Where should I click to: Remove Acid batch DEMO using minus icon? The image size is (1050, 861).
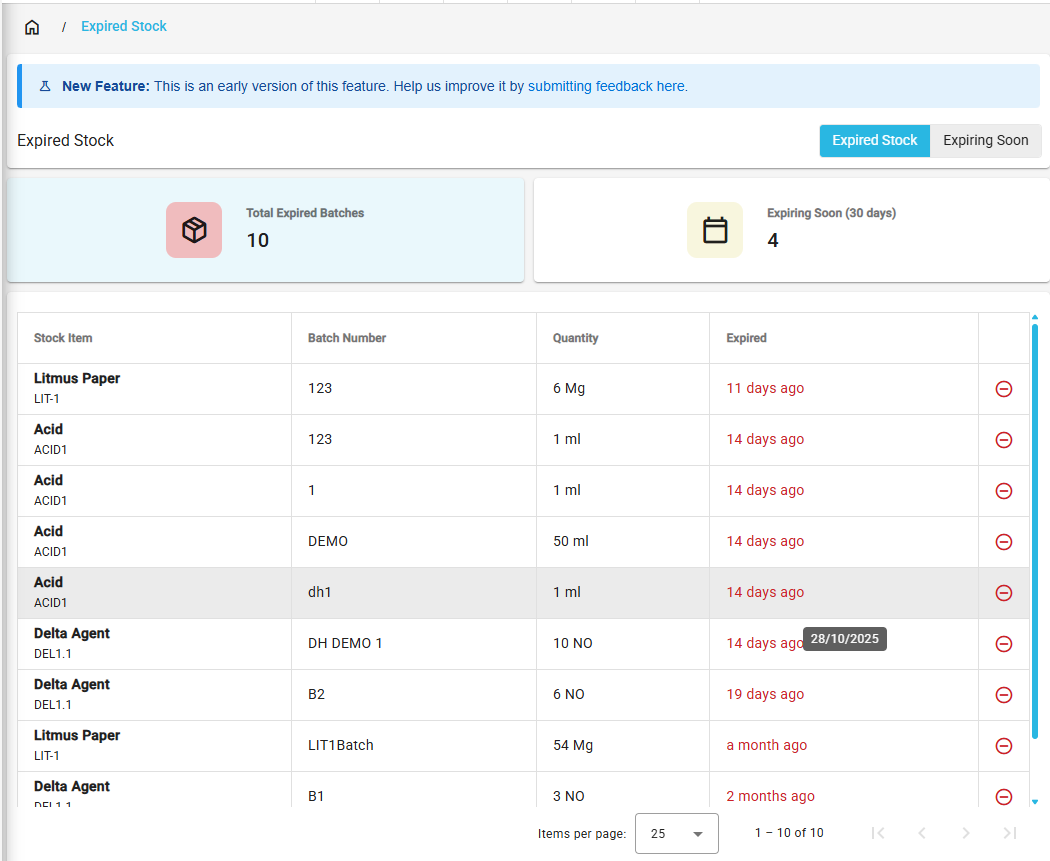[x=1004, y=542]
